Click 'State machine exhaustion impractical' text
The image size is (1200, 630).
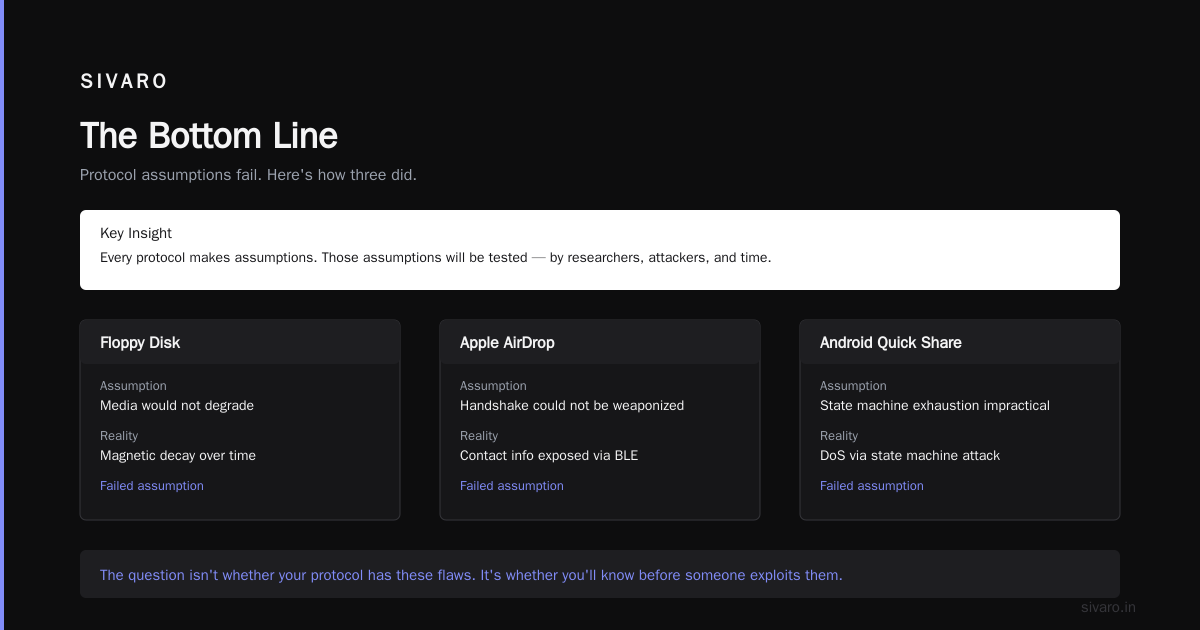tap(935, 406)
